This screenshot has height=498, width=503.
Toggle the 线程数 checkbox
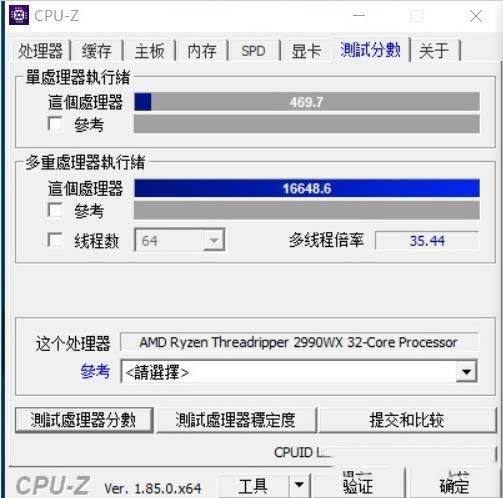(55, 239)
